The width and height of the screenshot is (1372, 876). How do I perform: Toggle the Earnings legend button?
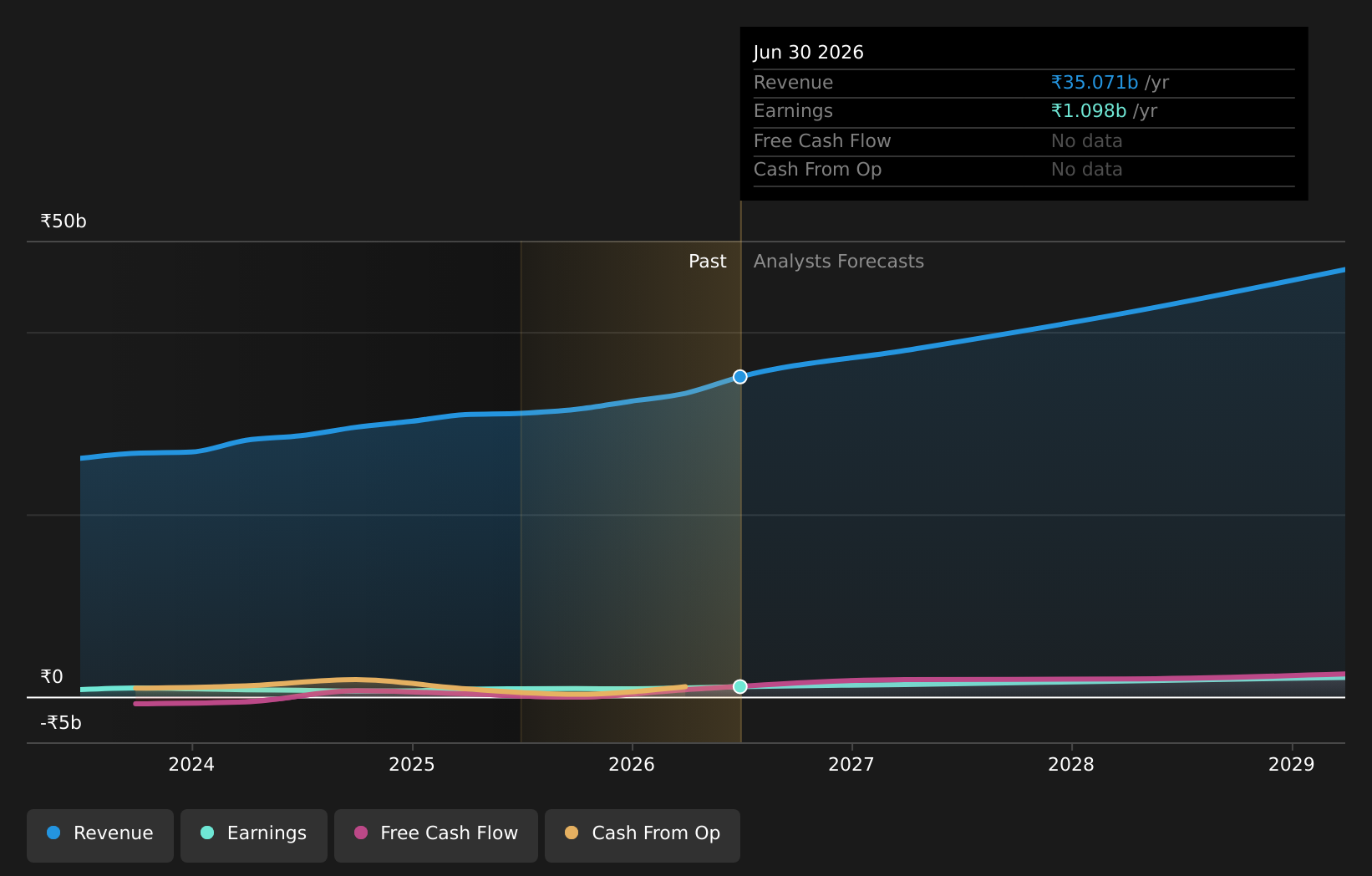(254, 835)
